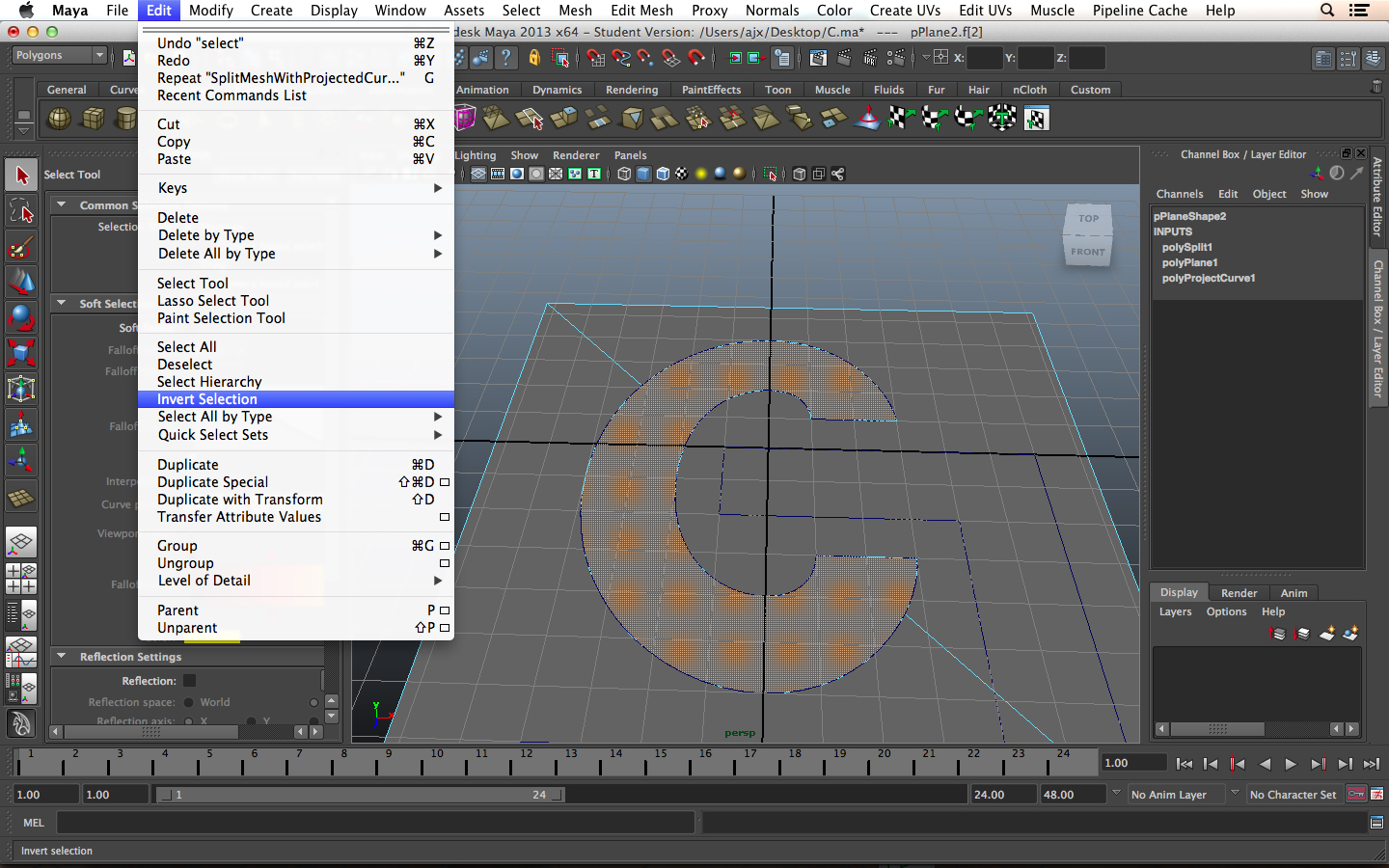The width and height of the screenshot is (1389, 868).
Task: Open the Polygons menu set dropdown
Action: tap(58, 56)
